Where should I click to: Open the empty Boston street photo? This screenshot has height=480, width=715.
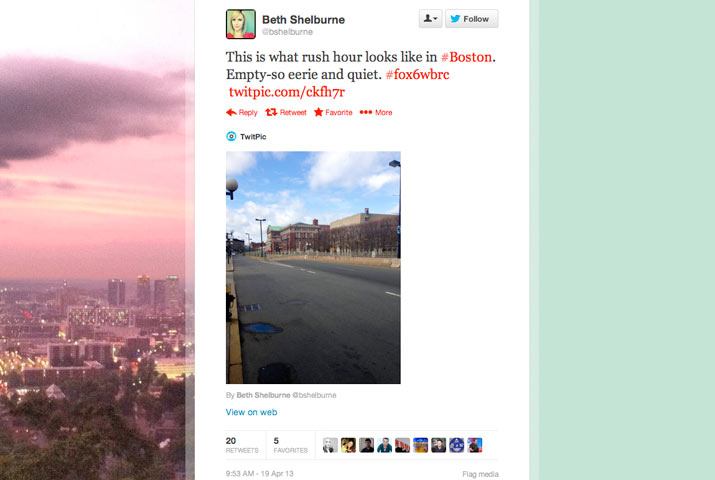coord(313,267)
